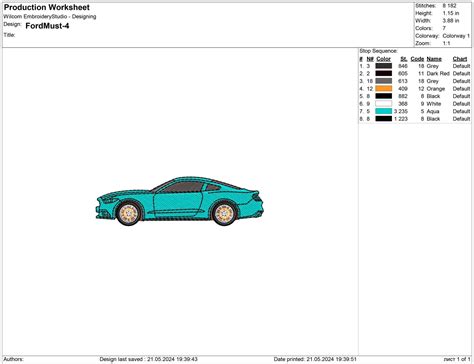Image resolution: width=474 pixels, height=364 pixels.
Task: Click the 'Colorway 1' value
Action: click(456, 36)
